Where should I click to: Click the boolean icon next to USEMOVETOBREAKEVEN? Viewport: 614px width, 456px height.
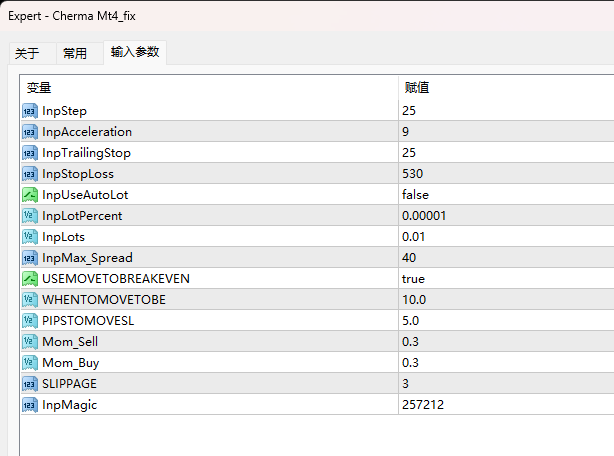[x=30, y=279]
